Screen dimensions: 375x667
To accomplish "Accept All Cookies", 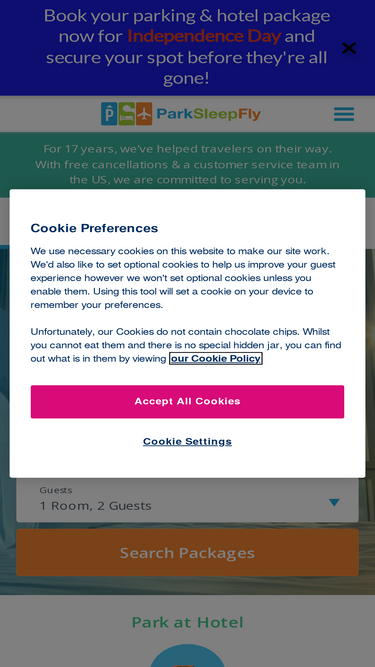I will click(187, 402).
